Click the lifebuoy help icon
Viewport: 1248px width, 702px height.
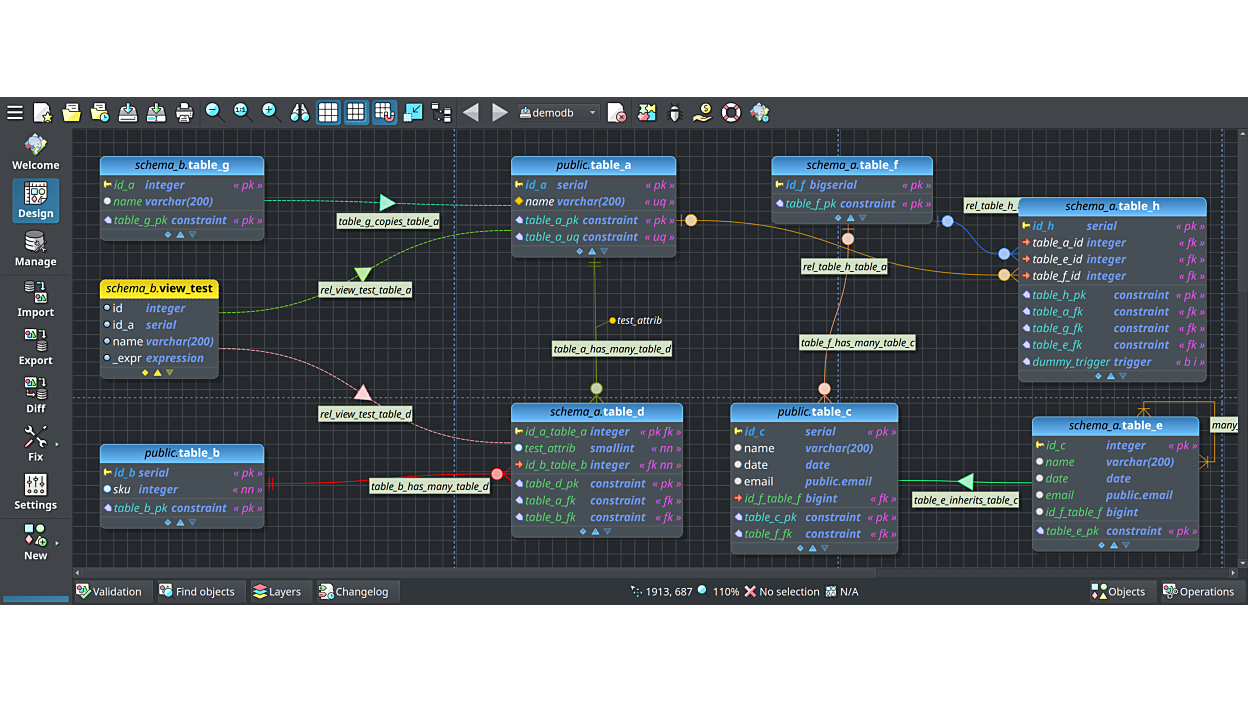coord(731,113)
